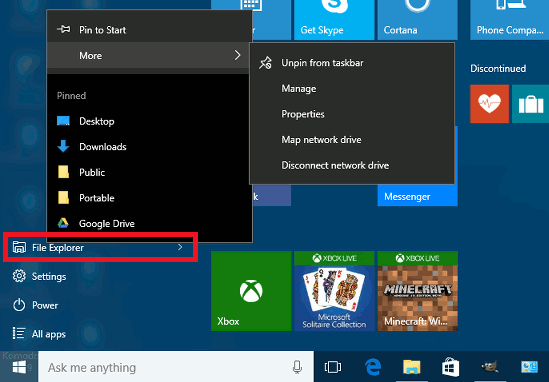Click the Google Drive triangle icon

(63, 223)
